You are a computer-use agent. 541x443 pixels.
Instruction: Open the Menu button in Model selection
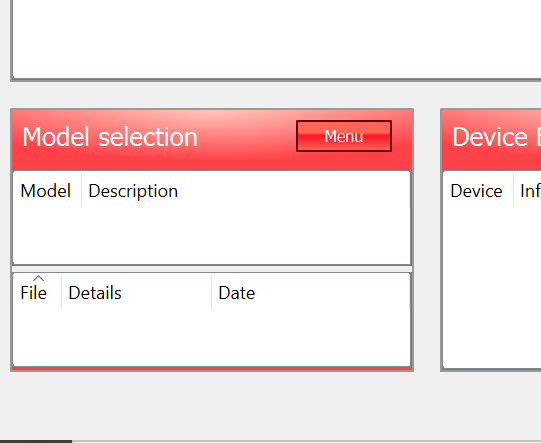(x=344, y=136)
